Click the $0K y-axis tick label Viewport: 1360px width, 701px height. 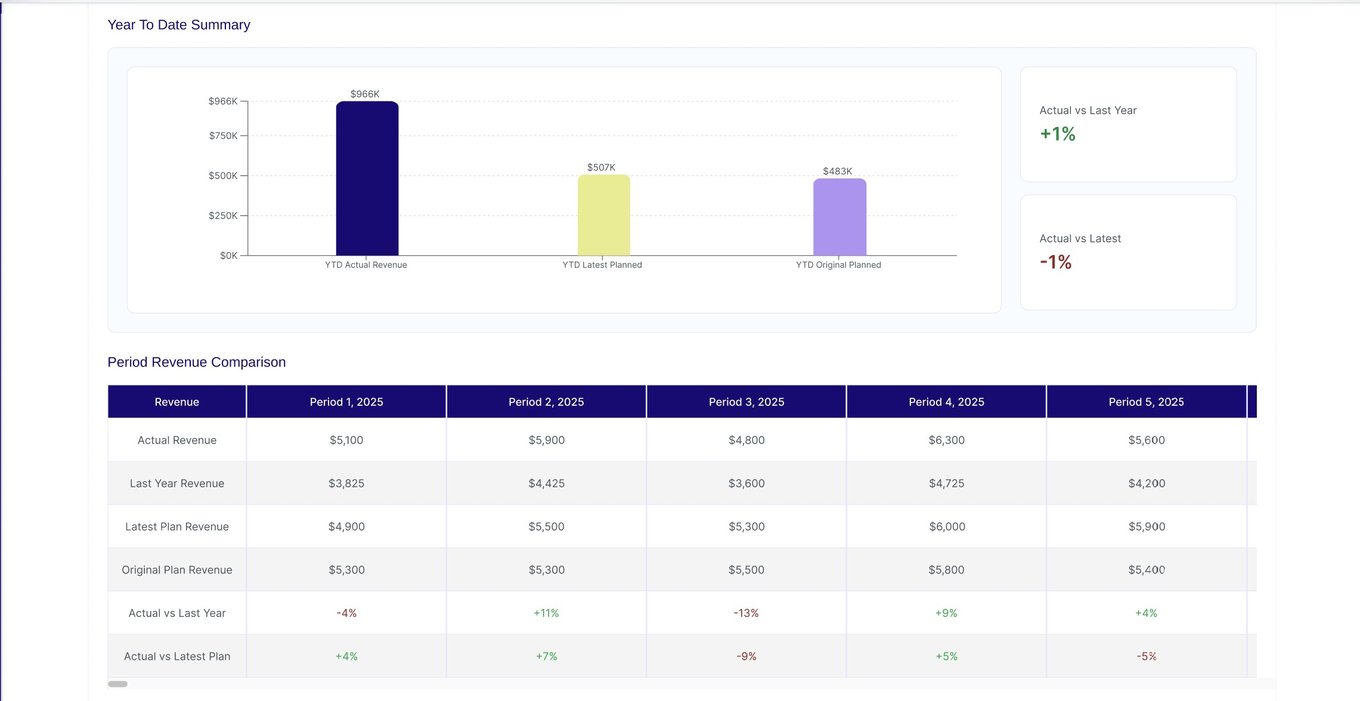tap(229, 255)
